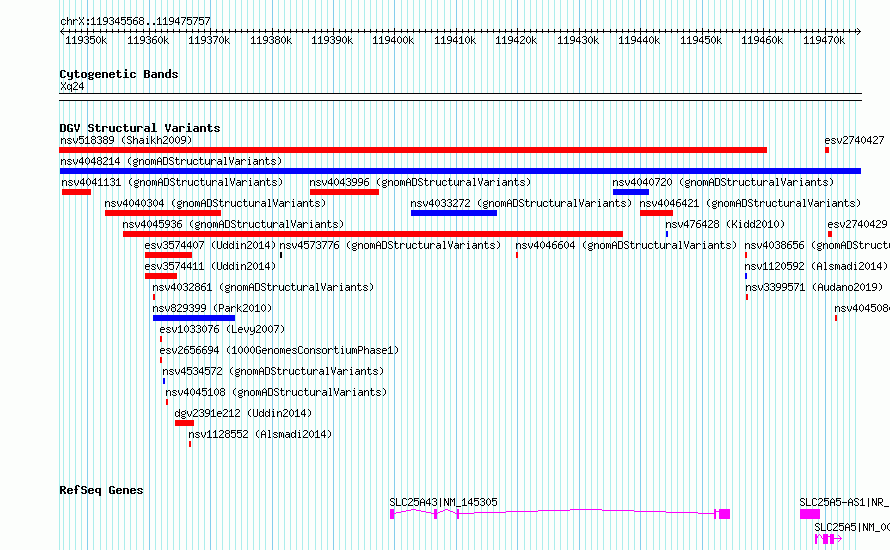Click the chrX:119345568..119475757 region label
This screenshot has width=890, height=550.
click(135, 21)
